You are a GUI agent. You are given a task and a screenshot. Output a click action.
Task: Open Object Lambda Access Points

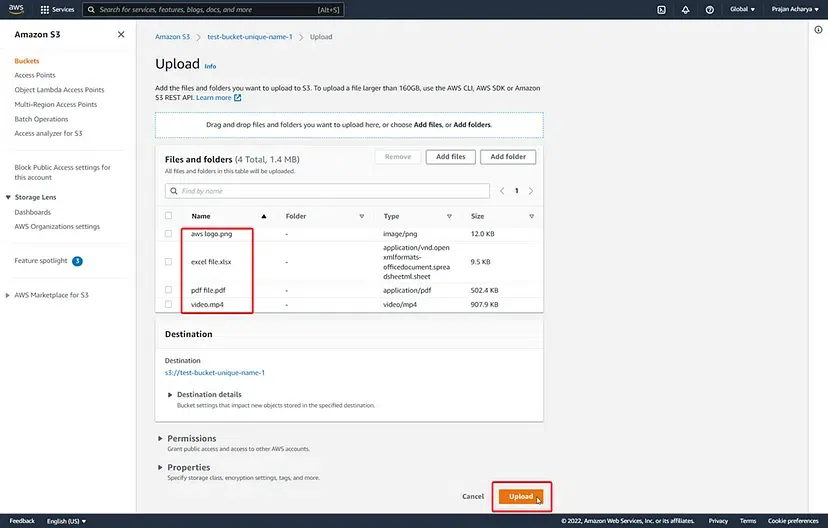tap(59, 90)
